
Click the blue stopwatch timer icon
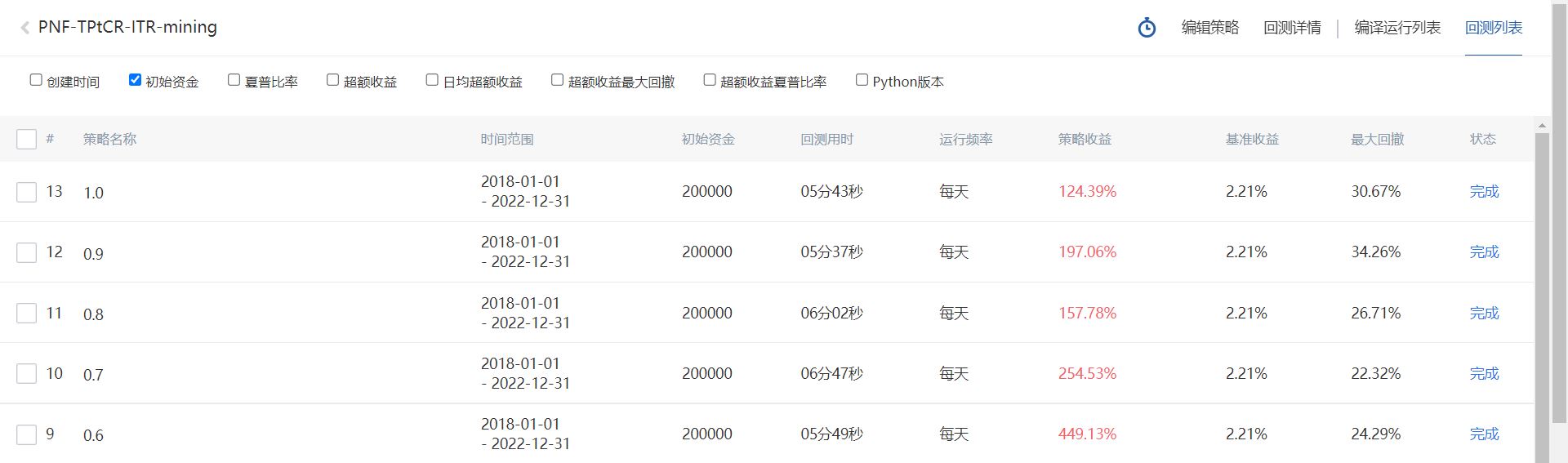point(1147,28)
